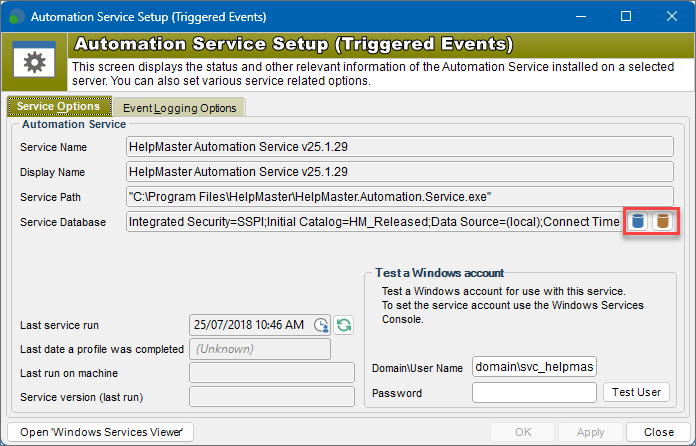Click the Last run on machine field

(x=272, y=373)
